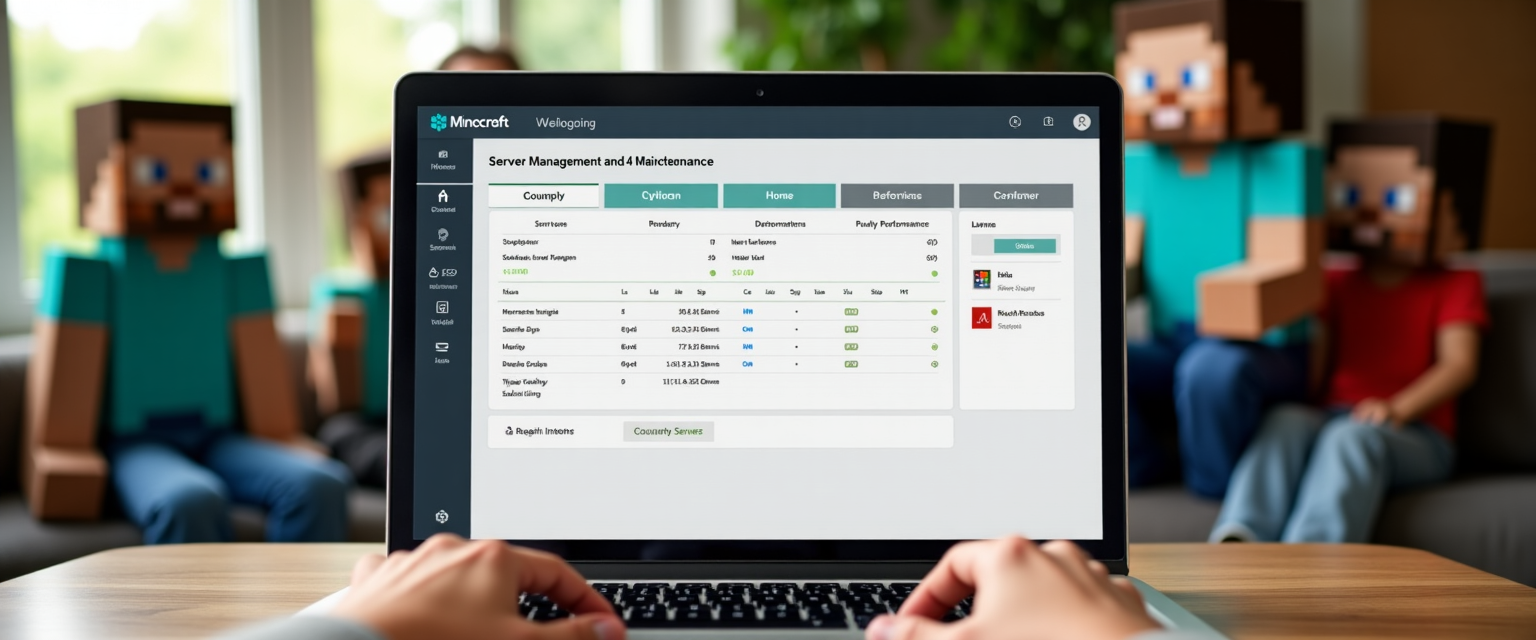
Task: Select the house icon in the sidebar
Action: tap(443, 196)
